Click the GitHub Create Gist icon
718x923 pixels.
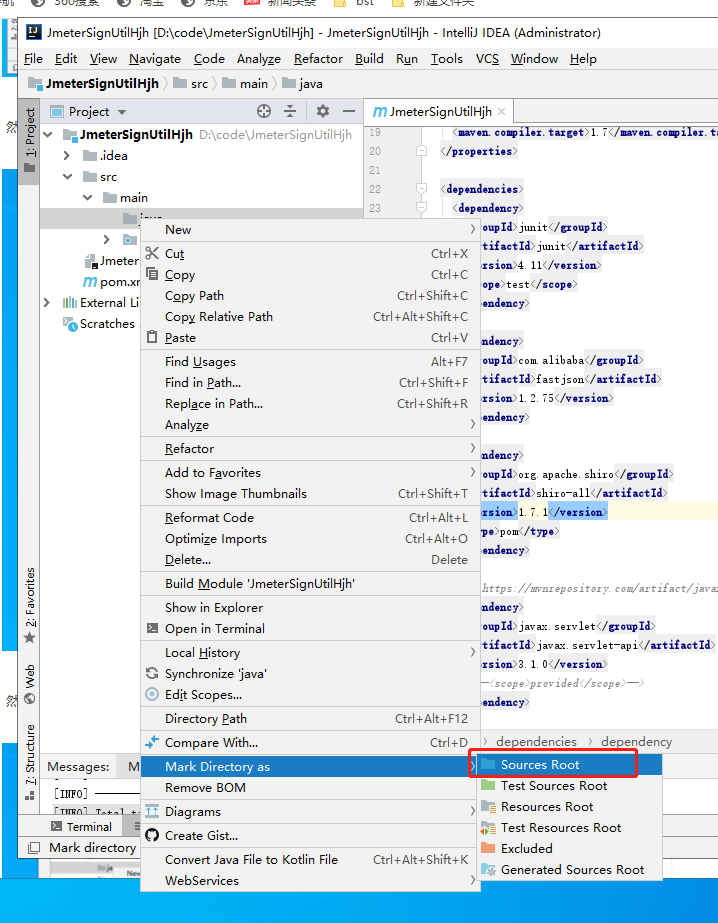coord(152,835)
